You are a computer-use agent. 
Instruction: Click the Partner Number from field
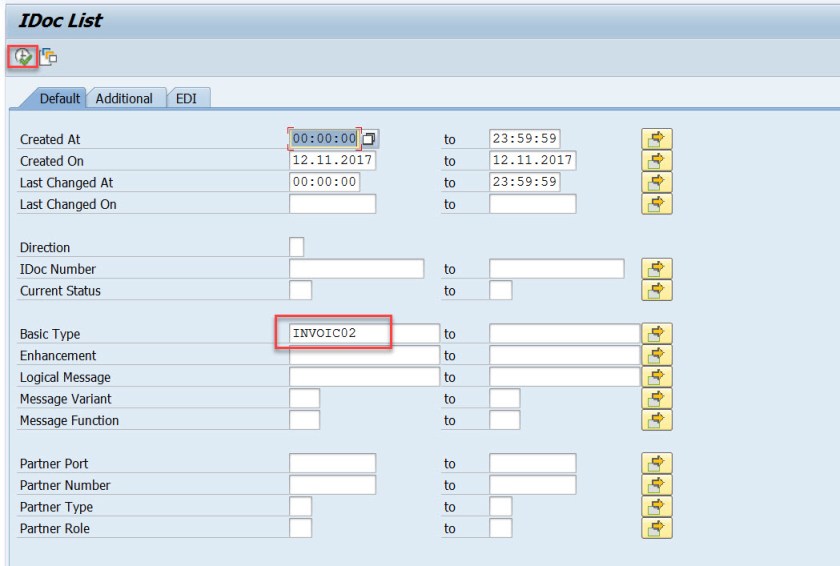tap(333, 485)
